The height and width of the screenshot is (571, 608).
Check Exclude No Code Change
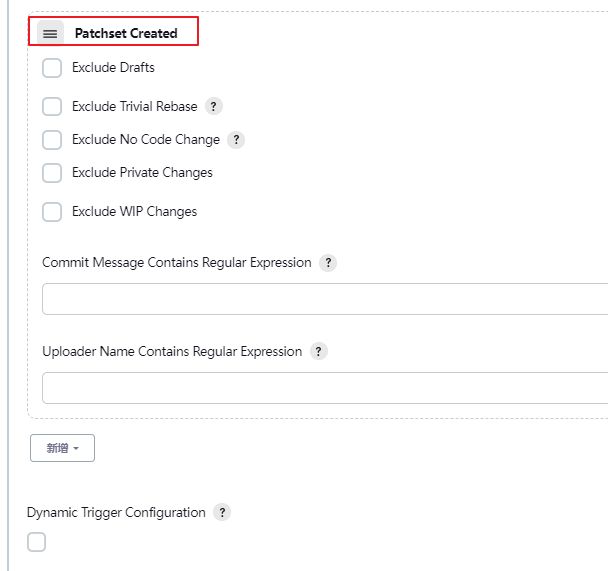(52, 140)
